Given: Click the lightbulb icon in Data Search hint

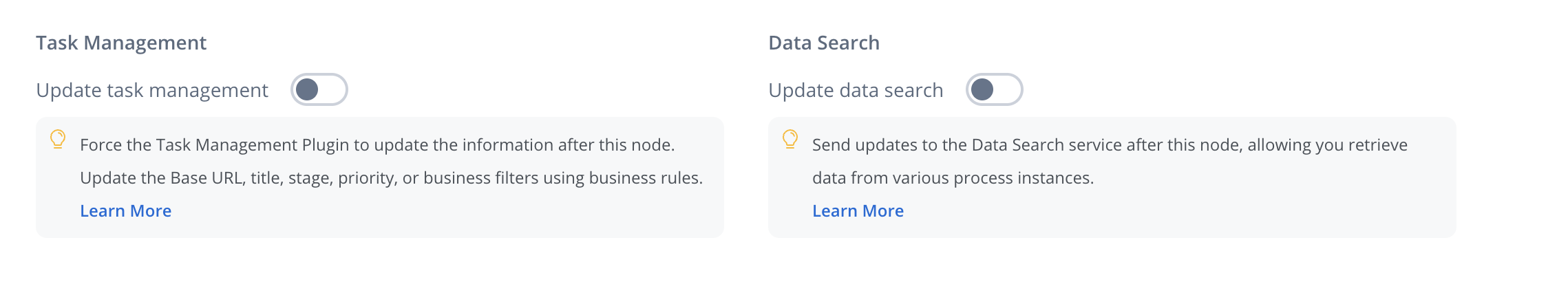Looking at the screenshot, I should 790,140.
